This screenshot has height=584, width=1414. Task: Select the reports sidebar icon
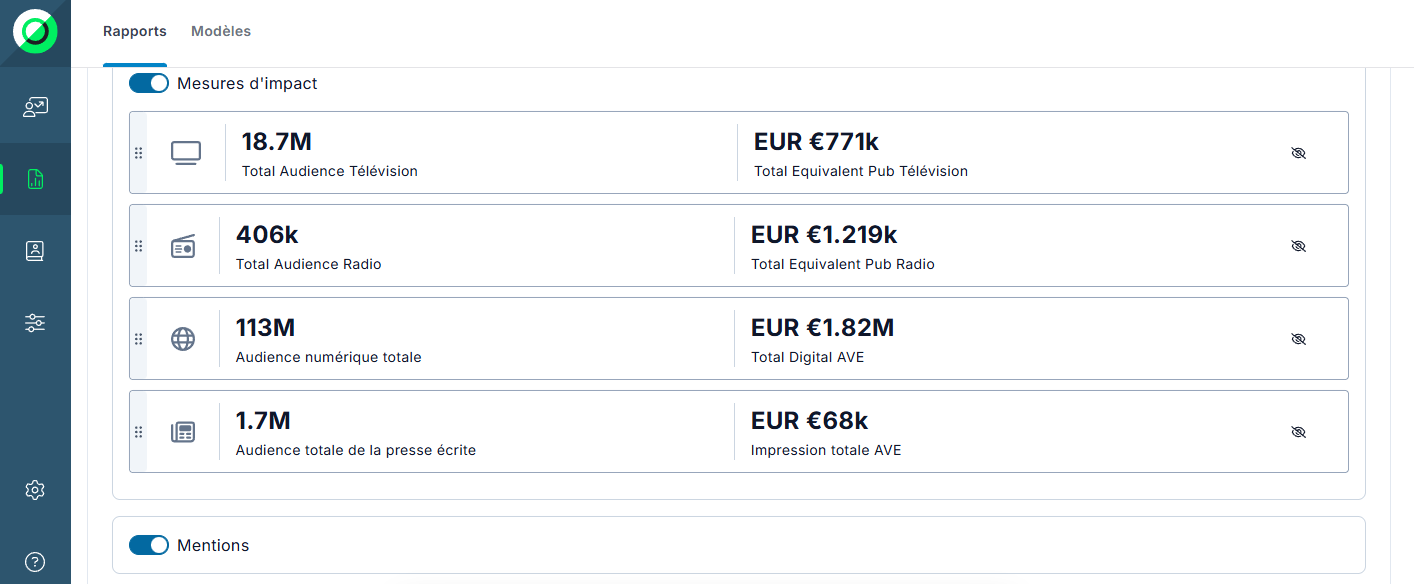(35, 179)
